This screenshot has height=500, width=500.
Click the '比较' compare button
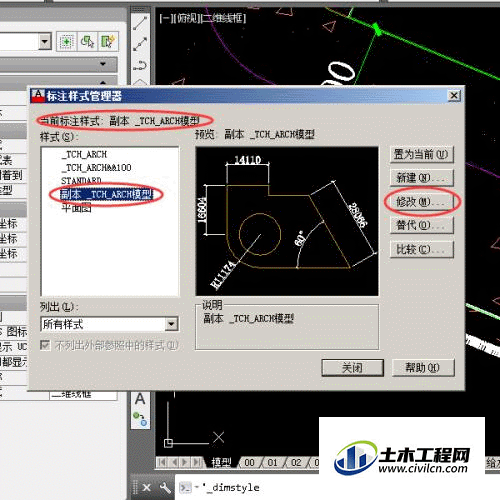click(422, 249)
